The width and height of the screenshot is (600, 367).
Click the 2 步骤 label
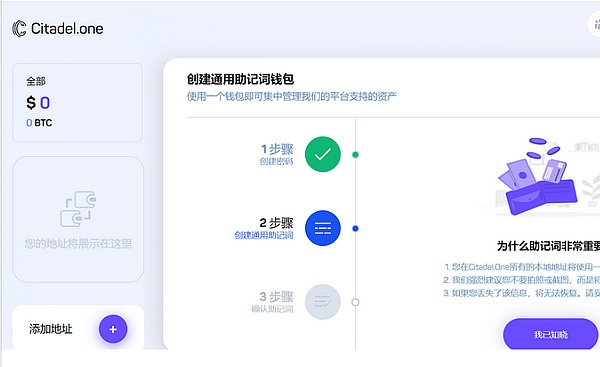tap(276, 223)
